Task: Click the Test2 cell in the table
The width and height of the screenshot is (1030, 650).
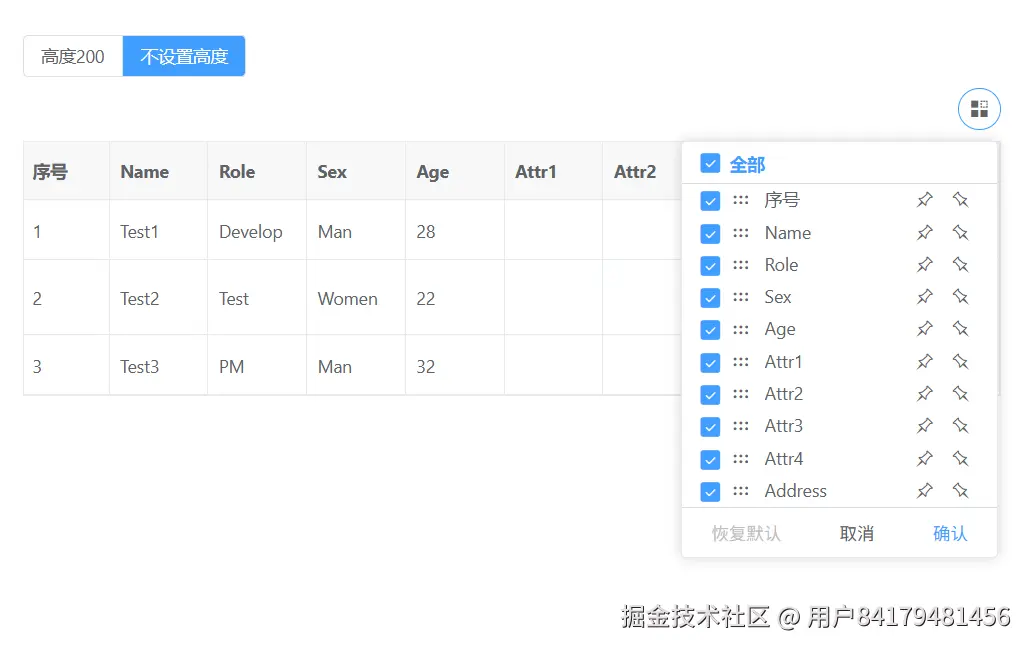Action: tap(140, 299)
